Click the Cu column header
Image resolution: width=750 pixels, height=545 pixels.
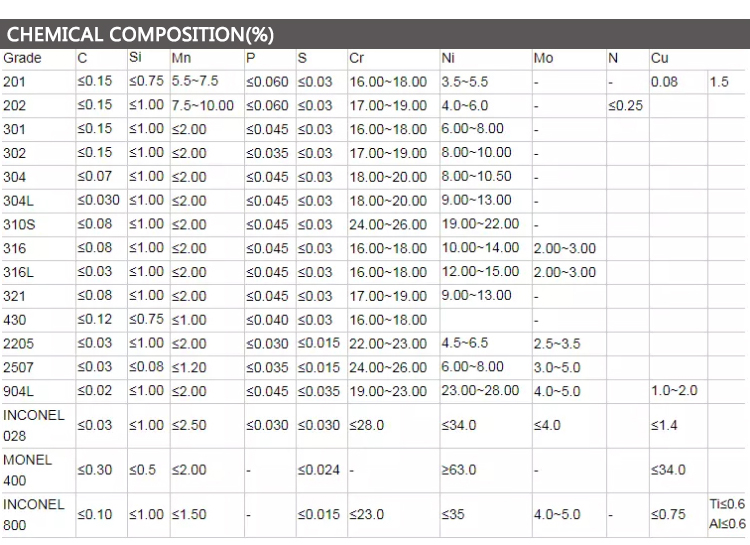pyautogui.click(x=660, y=58)
